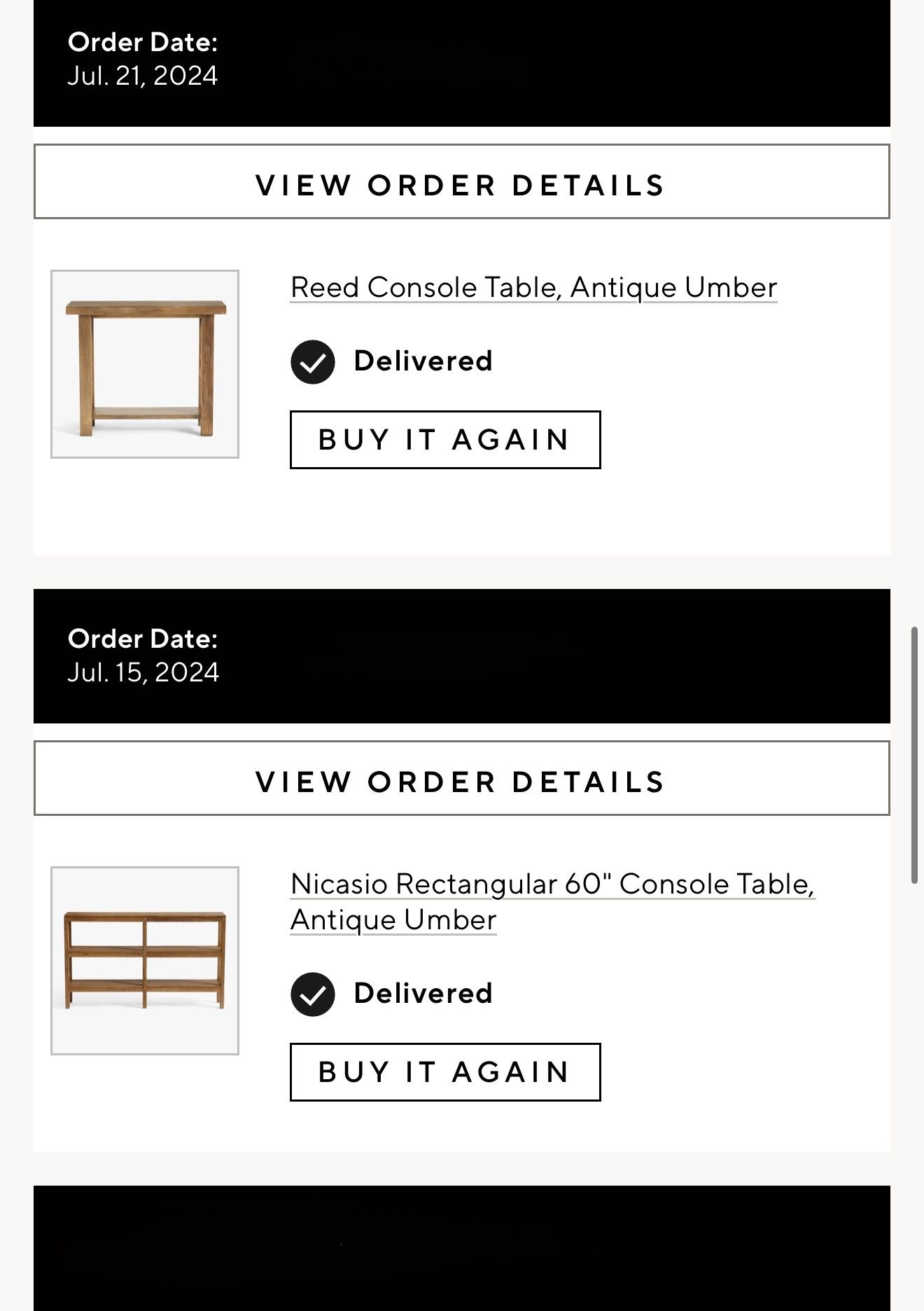Viewport: 924px width, 1311px height.
Task: Click the Jul. 21, 2024 order date text
Action: [142, 76]
